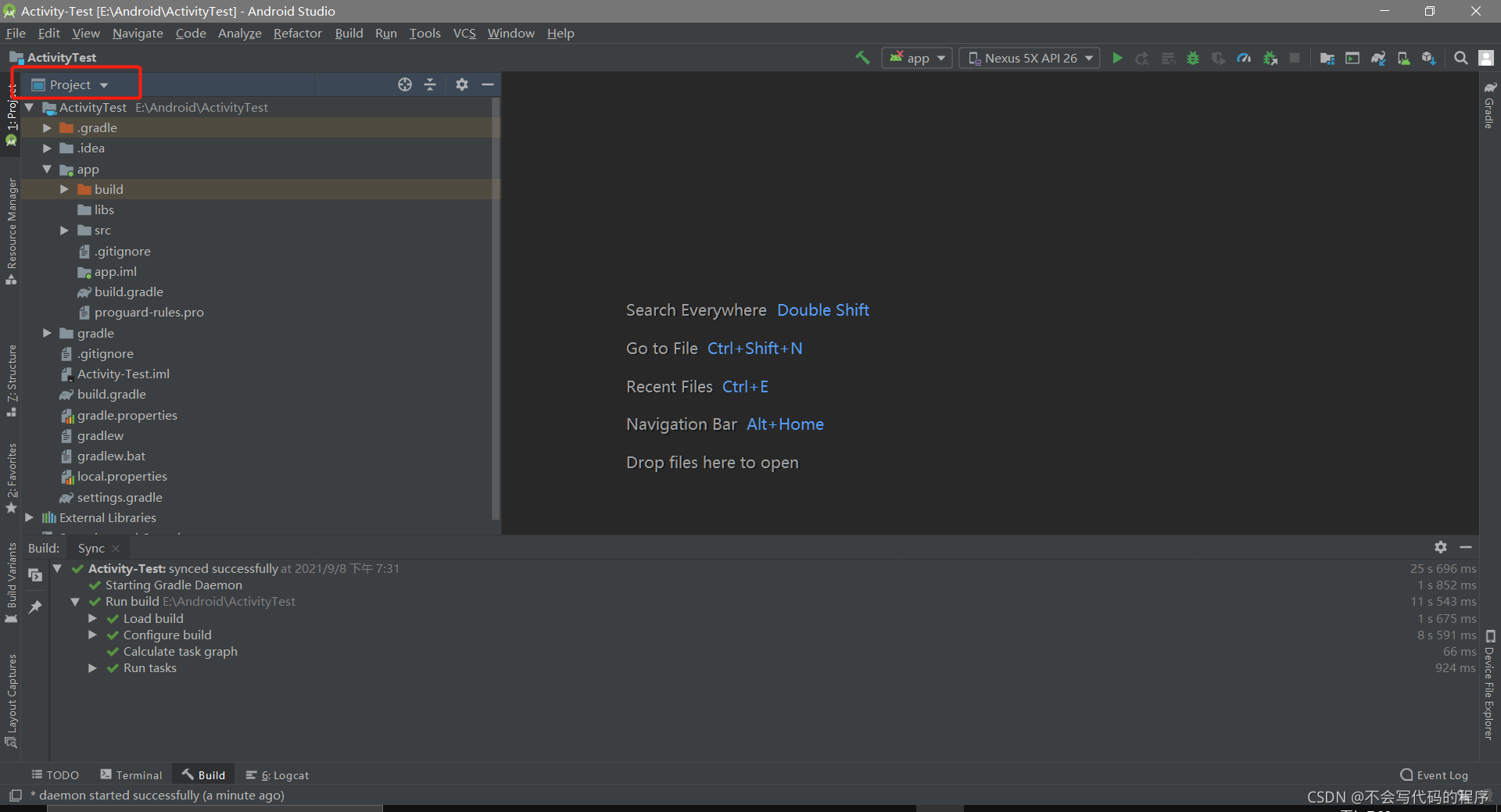The width and height of the screenshot is (1501, 812).
Task: Open the SDK Manager icon
Action: click(1429, 58)
